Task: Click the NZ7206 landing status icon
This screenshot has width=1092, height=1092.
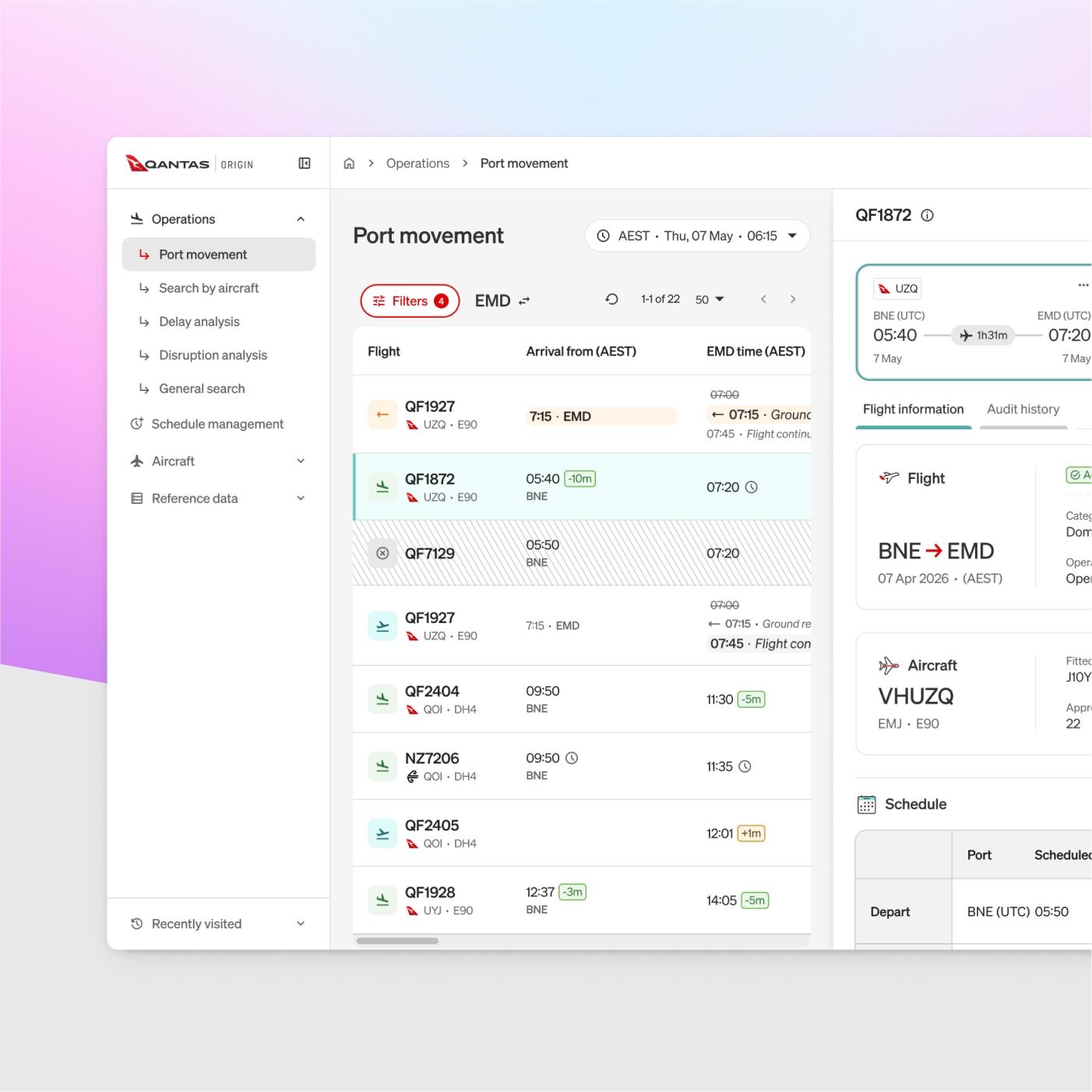Action: pyautogui.click(x=382, y=766)
